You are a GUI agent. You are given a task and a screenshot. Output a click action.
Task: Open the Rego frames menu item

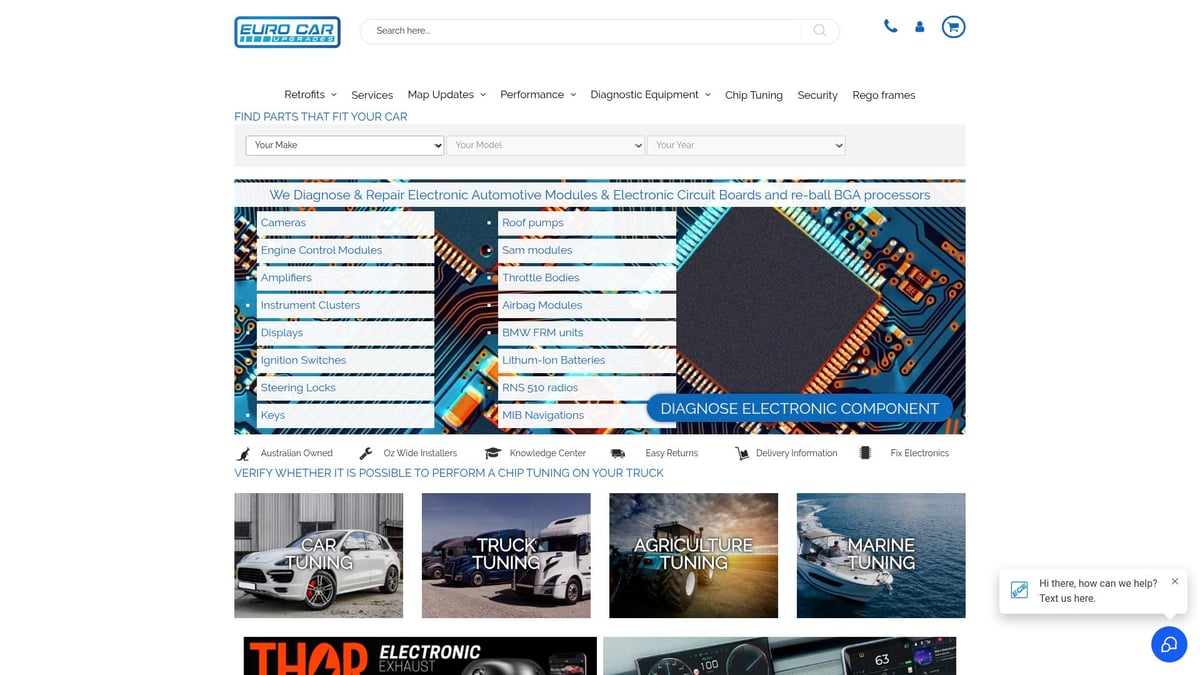point(884,95)
